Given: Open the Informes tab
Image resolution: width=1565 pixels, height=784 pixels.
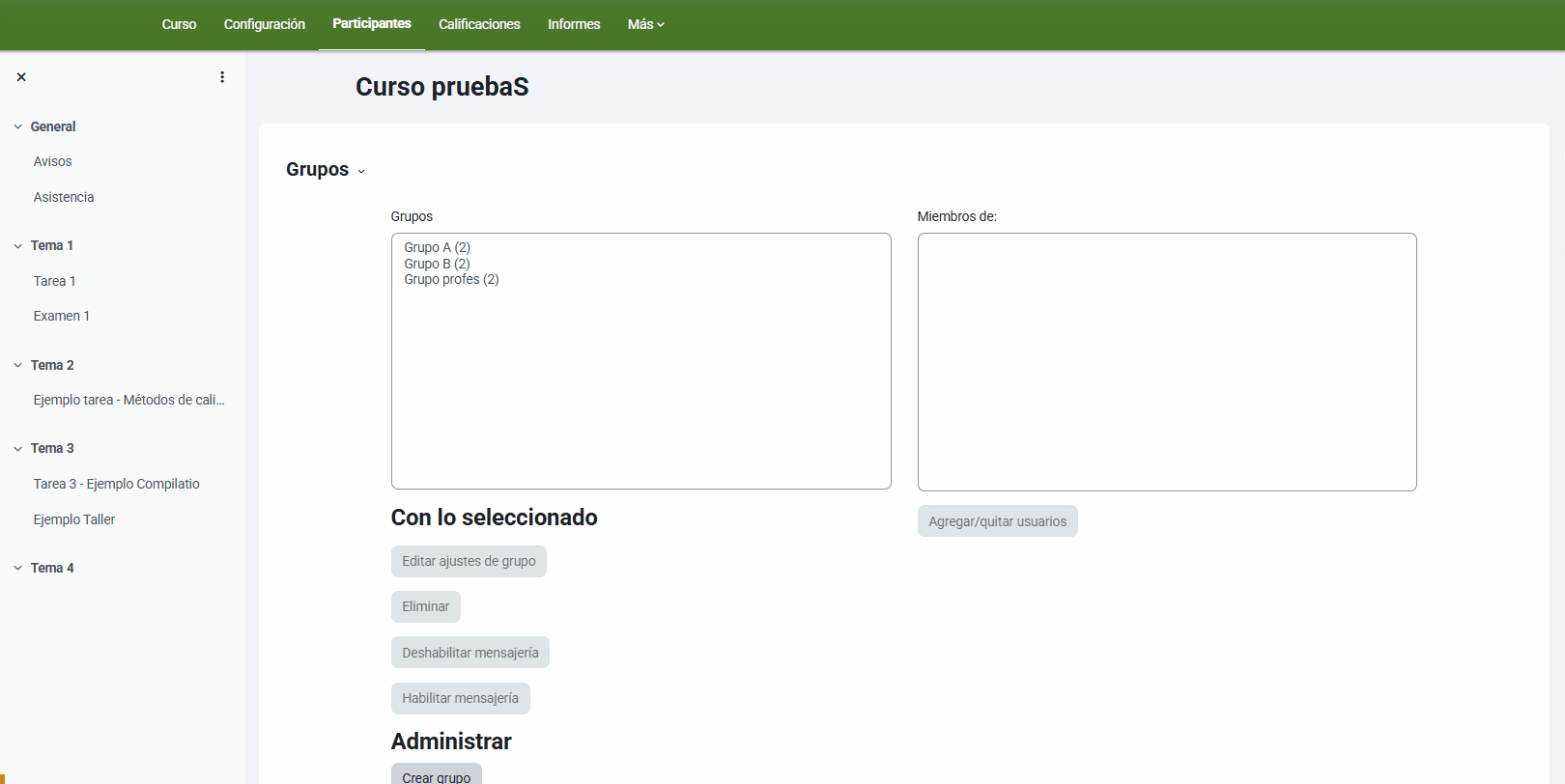Looking at the screenshot, I should [574, 24].
